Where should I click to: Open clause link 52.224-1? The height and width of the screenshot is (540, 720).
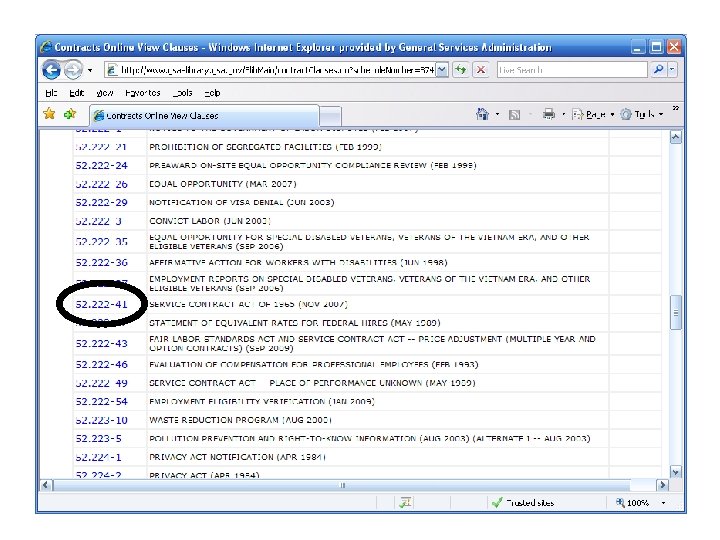[x=99, y=457]
